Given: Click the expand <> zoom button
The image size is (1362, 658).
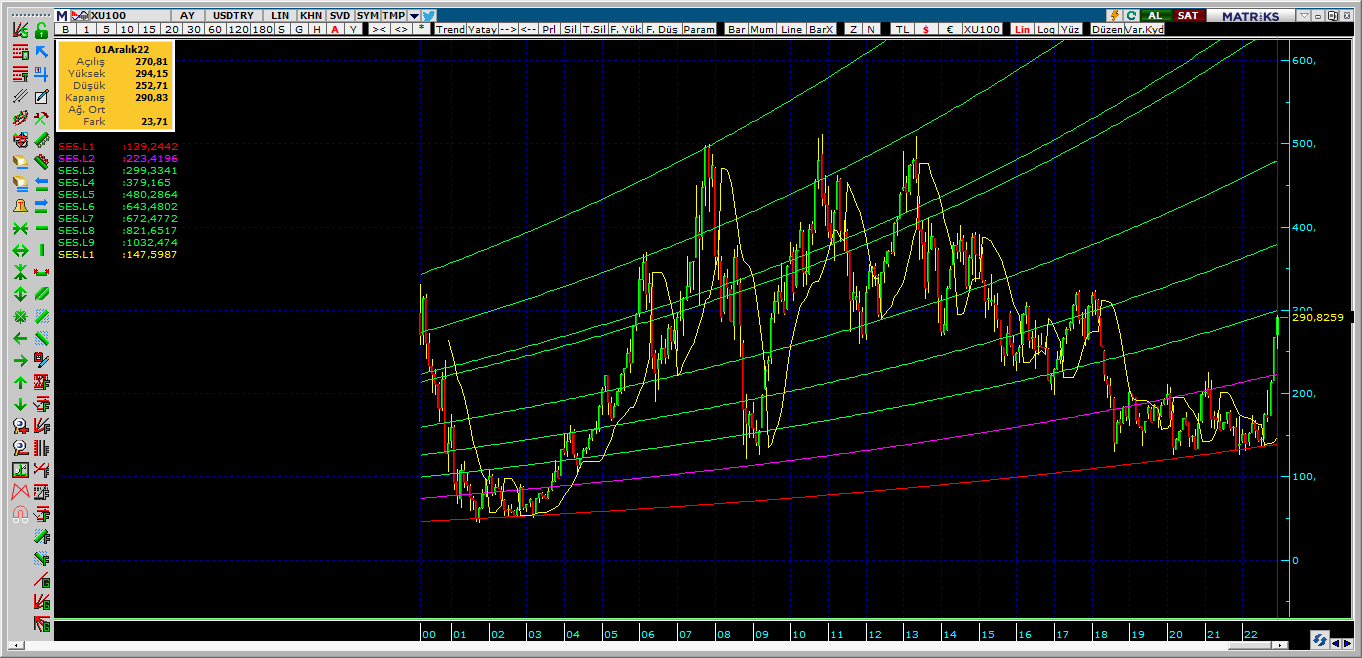Looking at the screenshot, I should pos(401,29).
